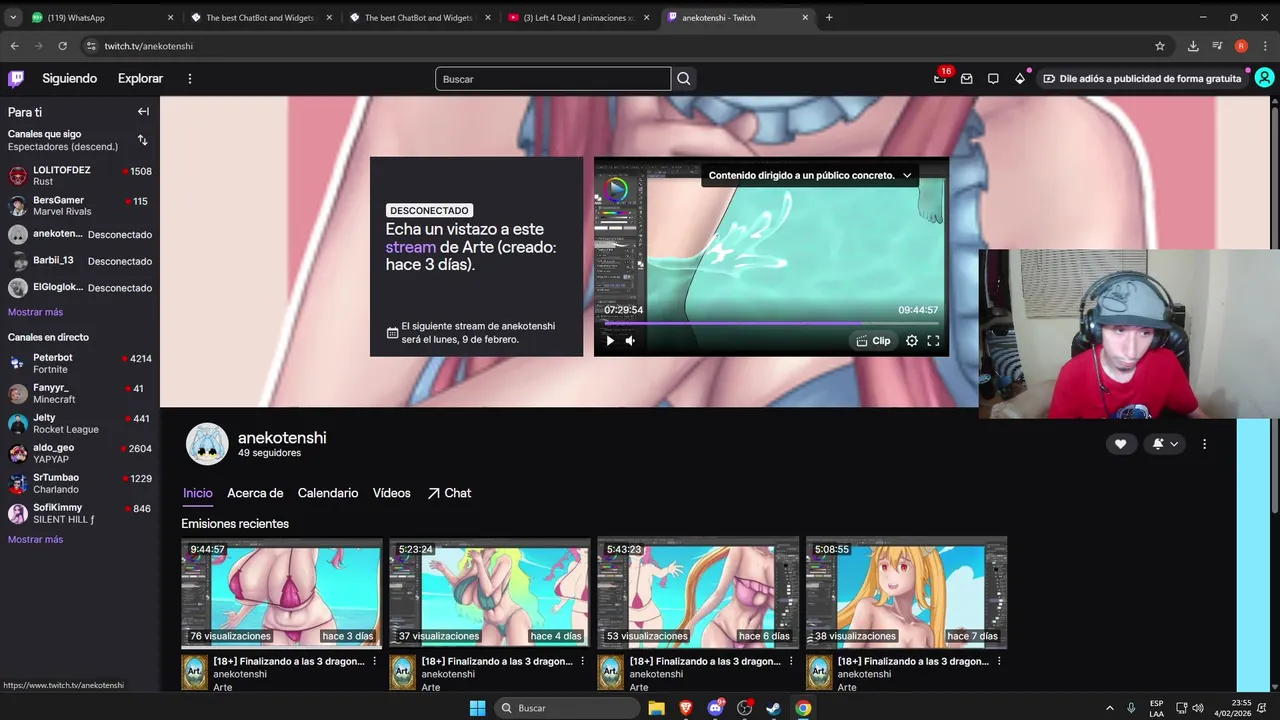Open the browser tab search dropdown

coord(13,17)
